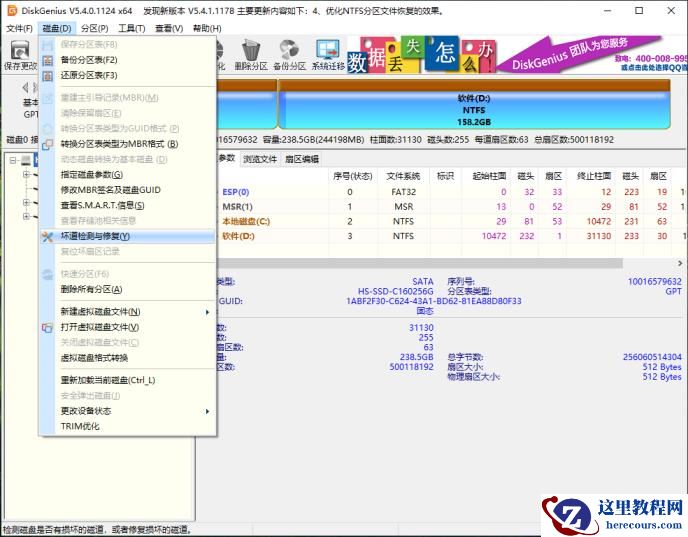Click the 文件系统 column header
Screen dimensions: 688x537
(403, 176)
